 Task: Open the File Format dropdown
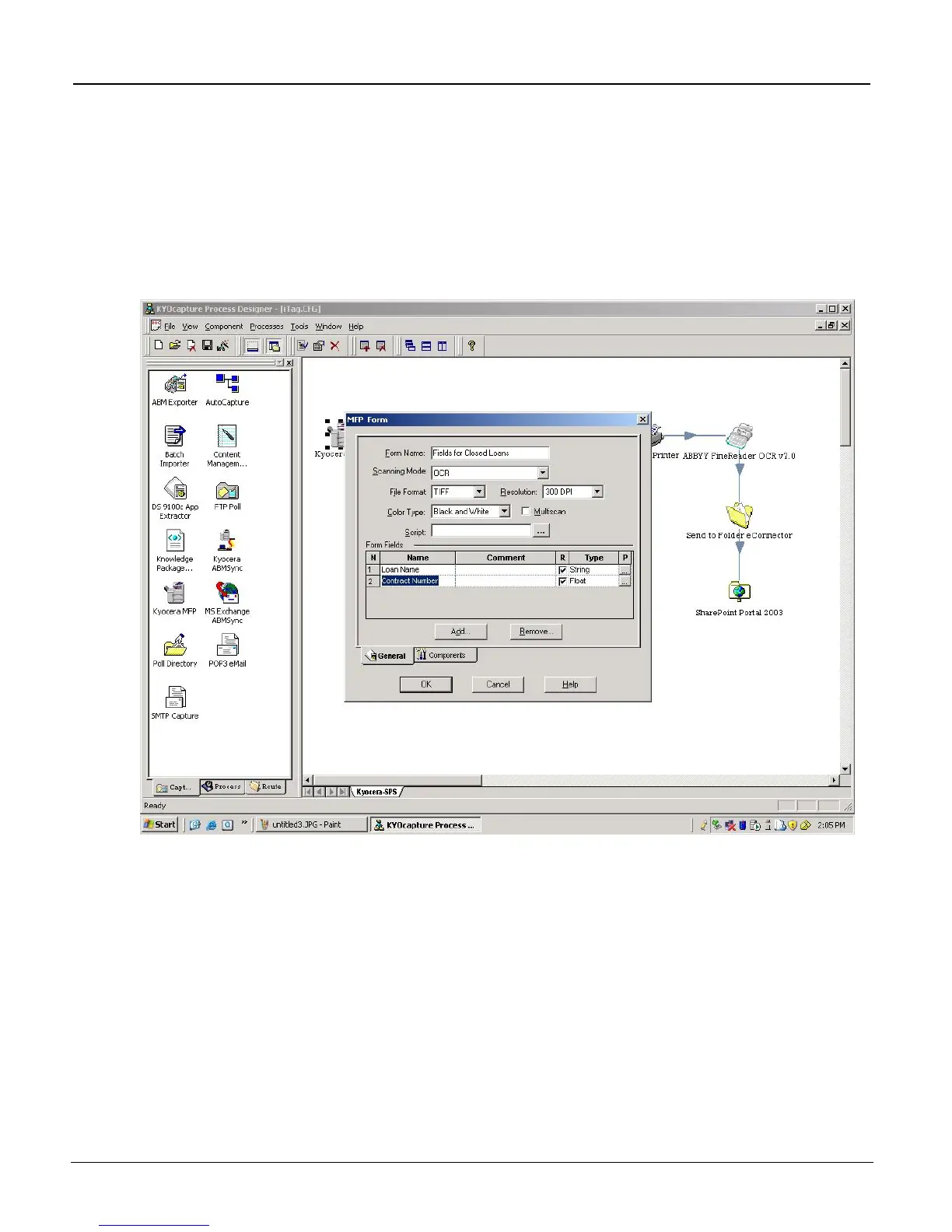(479, 492)
